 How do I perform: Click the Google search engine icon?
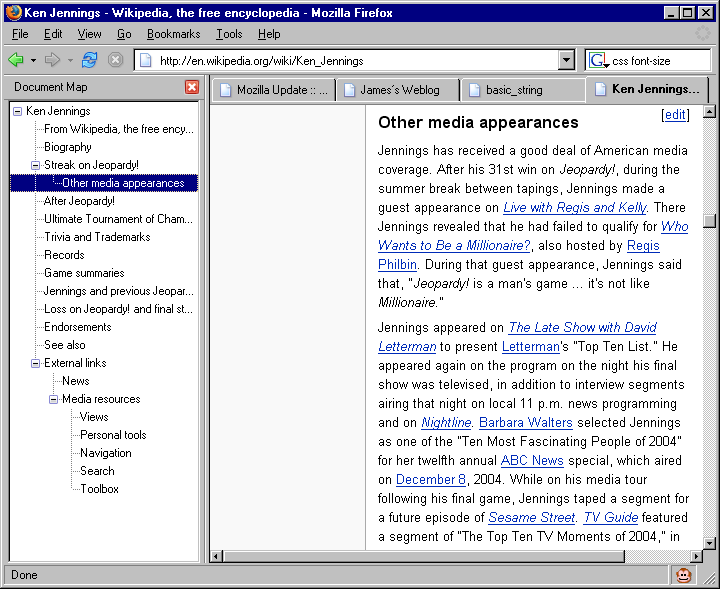click(598, 60)
